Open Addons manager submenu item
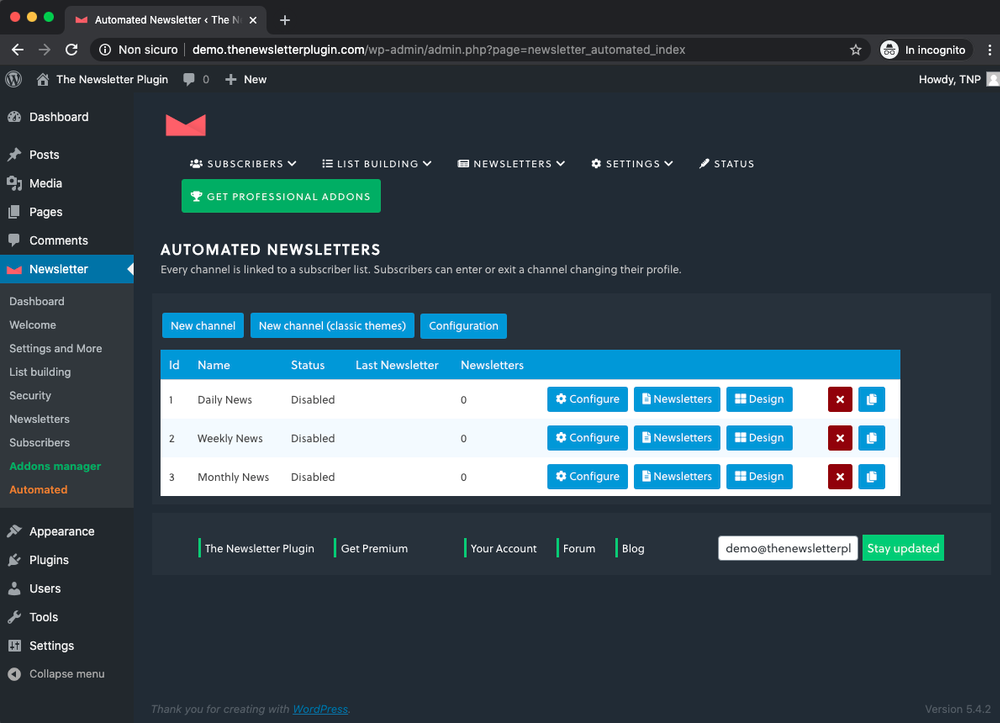Screen dimensions: 1000x723 [x=55, y=466]
